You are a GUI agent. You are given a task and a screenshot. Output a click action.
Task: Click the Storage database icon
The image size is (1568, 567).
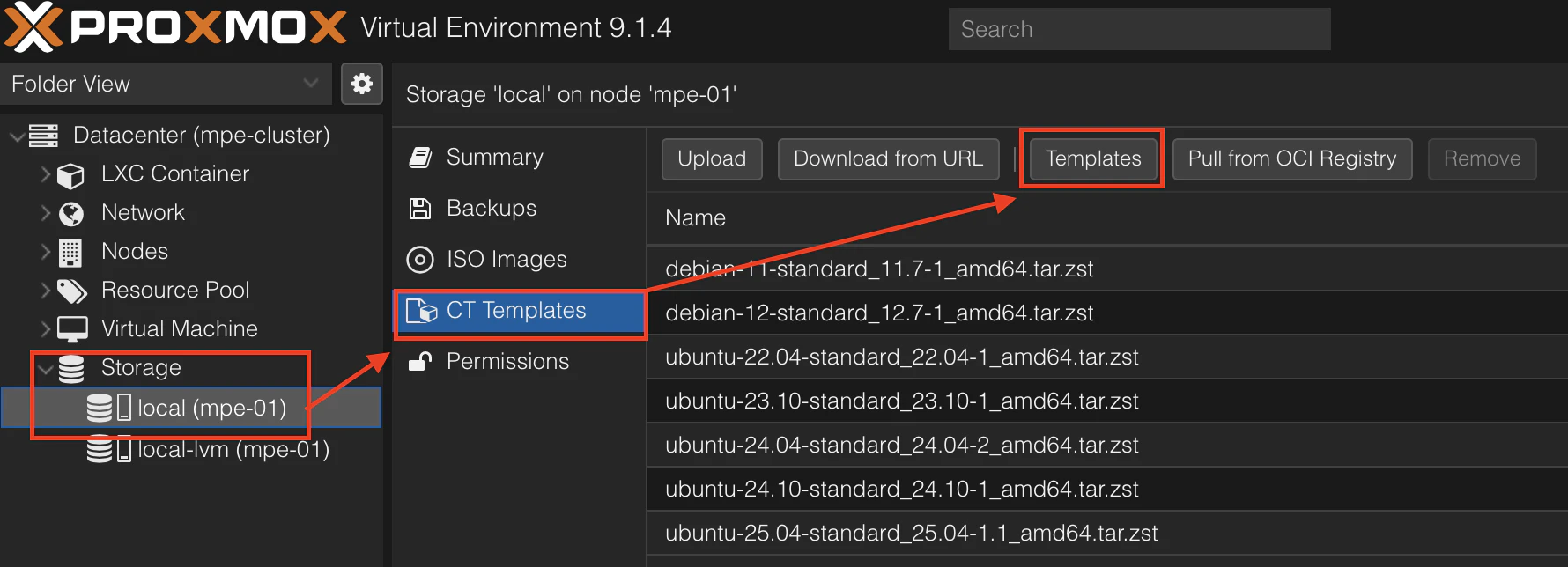click(71, 368)
